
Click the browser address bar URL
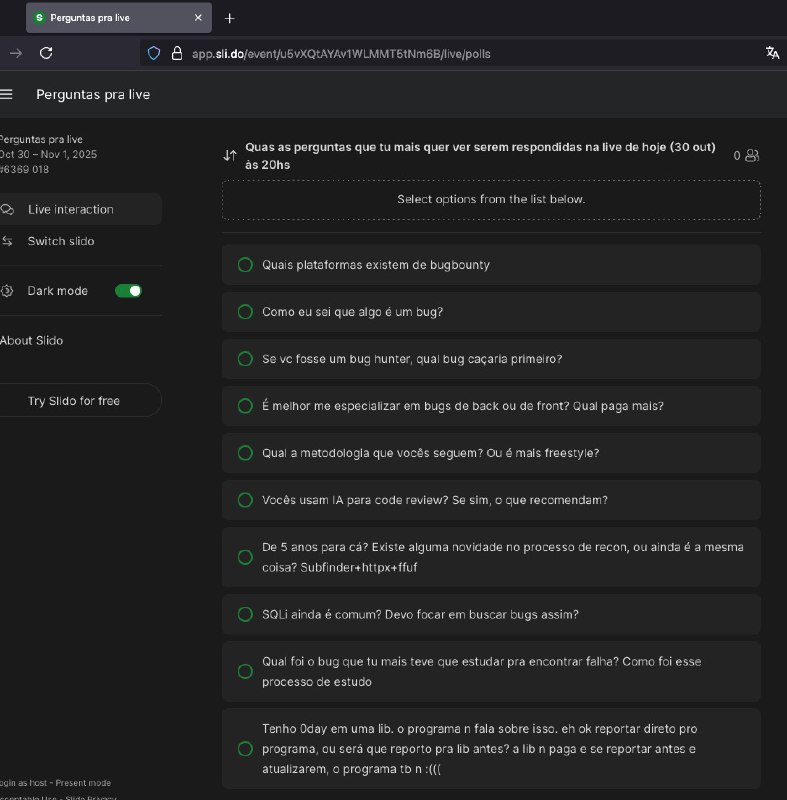point(341,54)
